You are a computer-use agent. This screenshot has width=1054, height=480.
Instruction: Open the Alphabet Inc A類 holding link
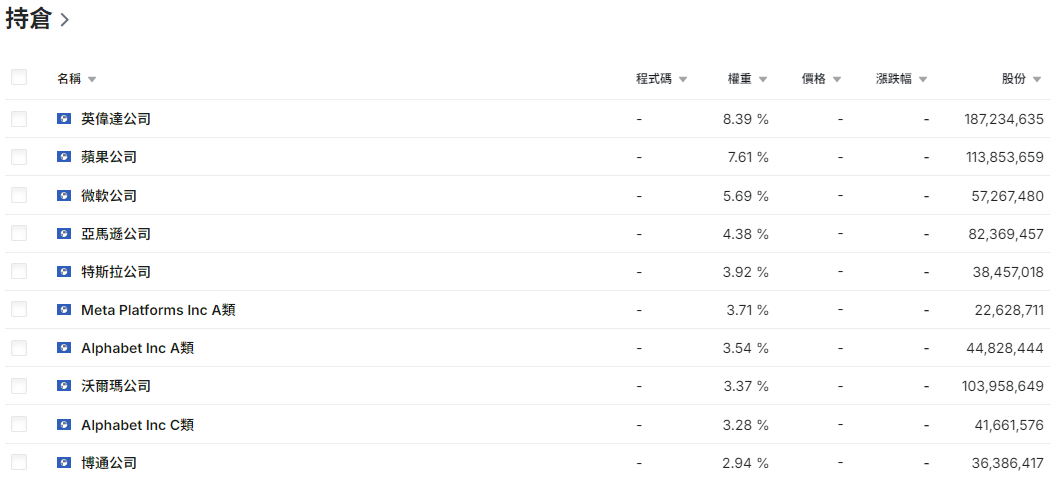point(137,348)
